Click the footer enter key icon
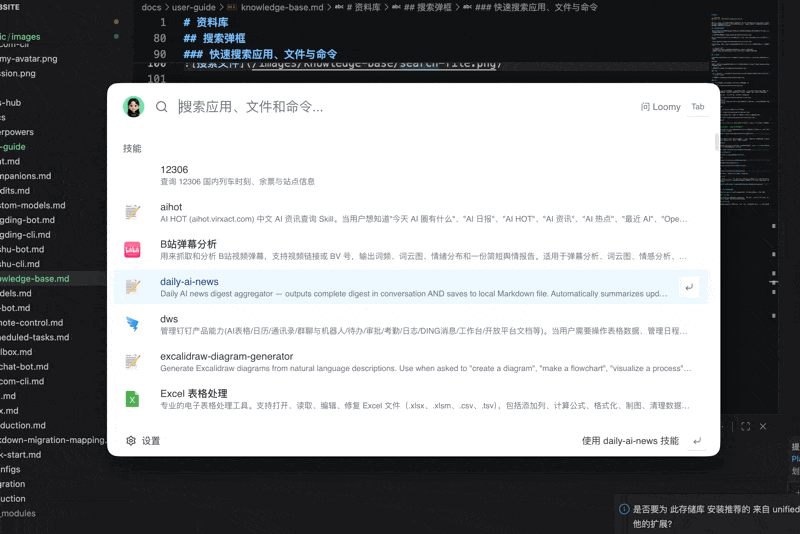Image resolution: width=800 pixels, height=534 pixels. coord(697,441)
